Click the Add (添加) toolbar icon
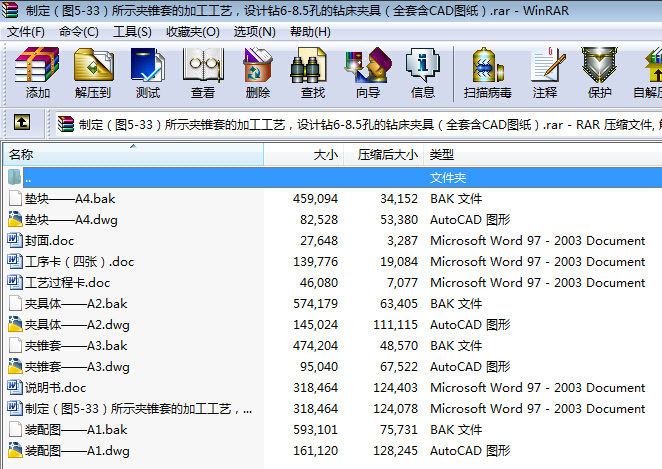 37,65
